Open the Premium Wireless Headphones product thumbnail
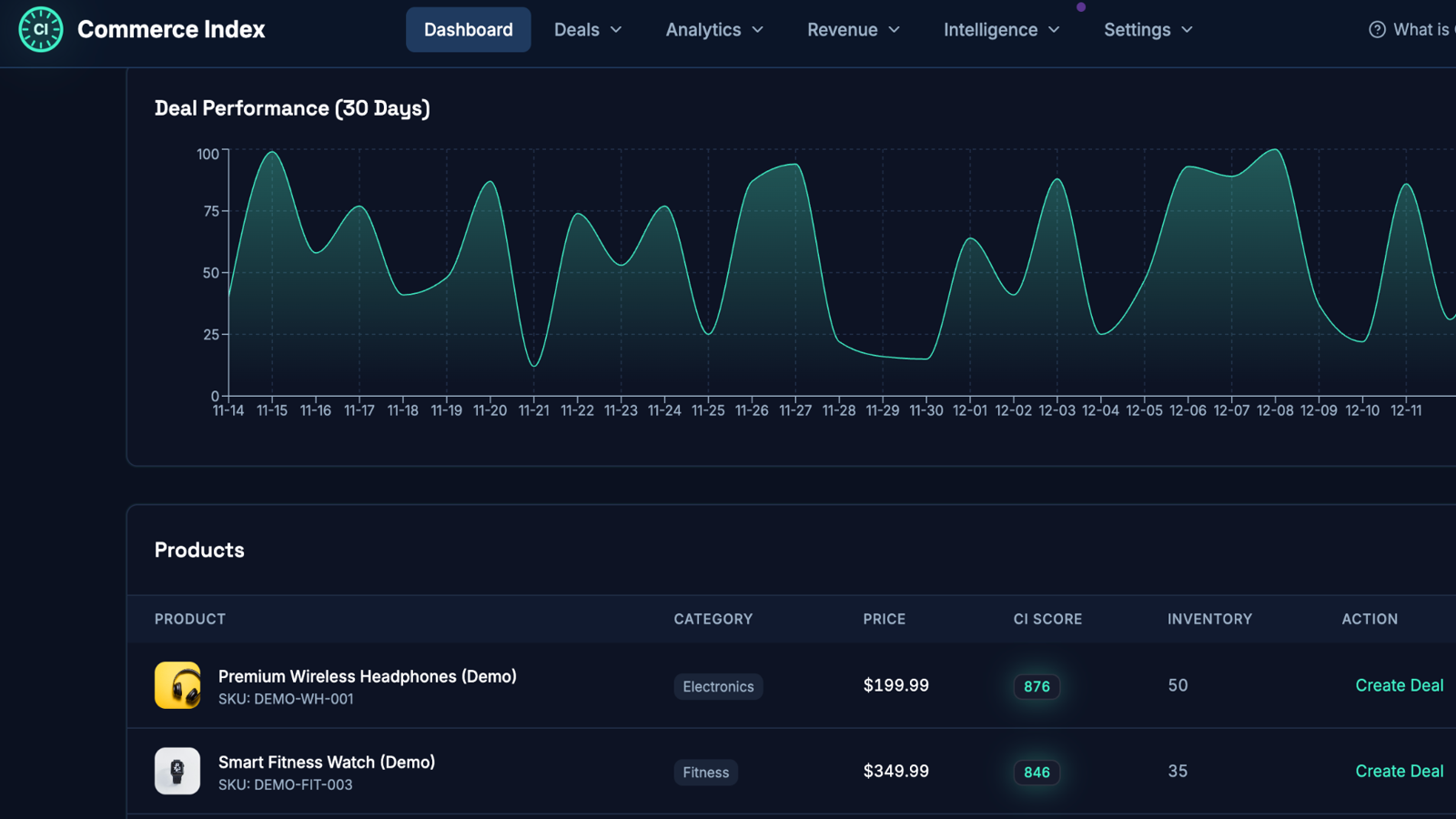 pyautogui.click(x=177, y=685)
